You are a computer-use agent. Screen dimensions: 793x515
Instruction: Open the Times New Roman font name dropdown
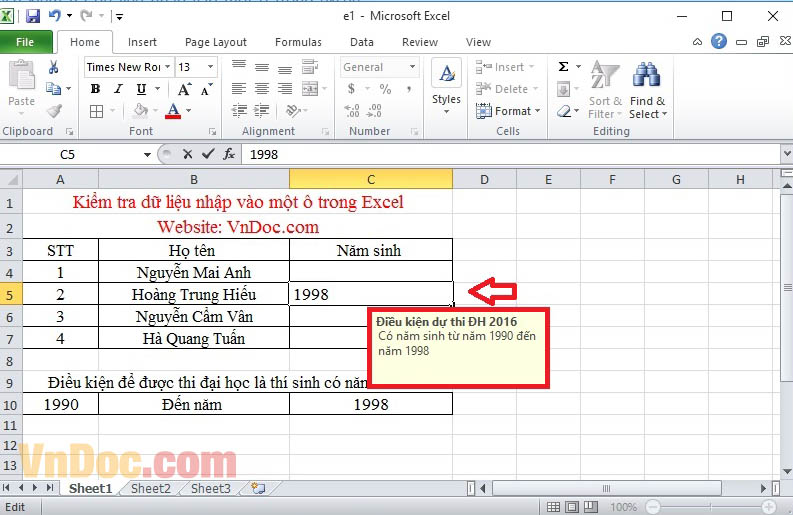(167, 67)
